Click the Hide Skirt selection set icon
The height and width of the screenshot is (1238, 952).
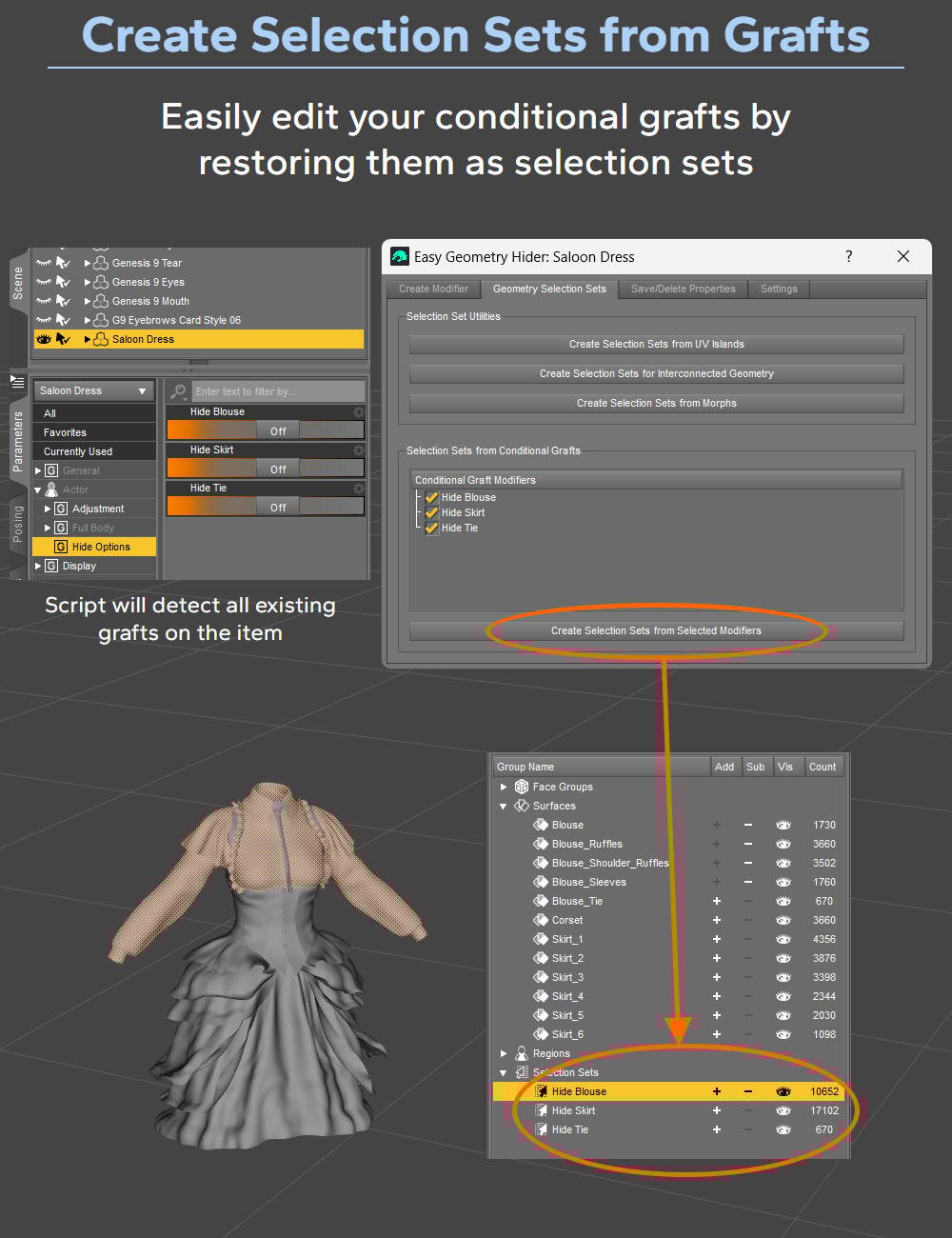pos(541,1109)
